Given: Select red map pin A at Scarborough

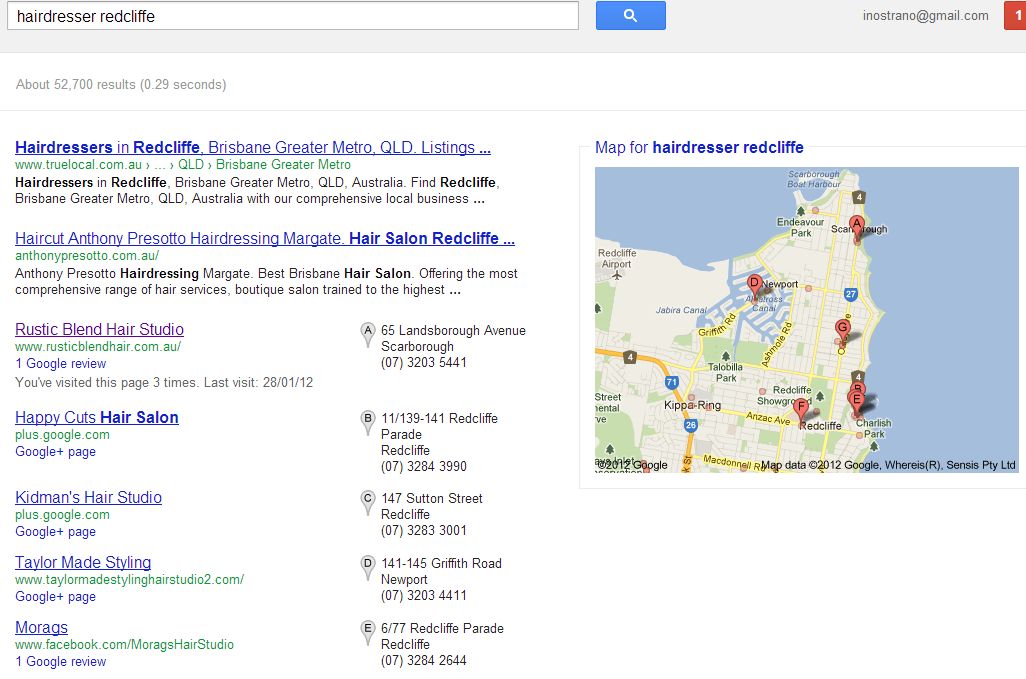Looking at the screenshot, I should click(x=857, y=229).
